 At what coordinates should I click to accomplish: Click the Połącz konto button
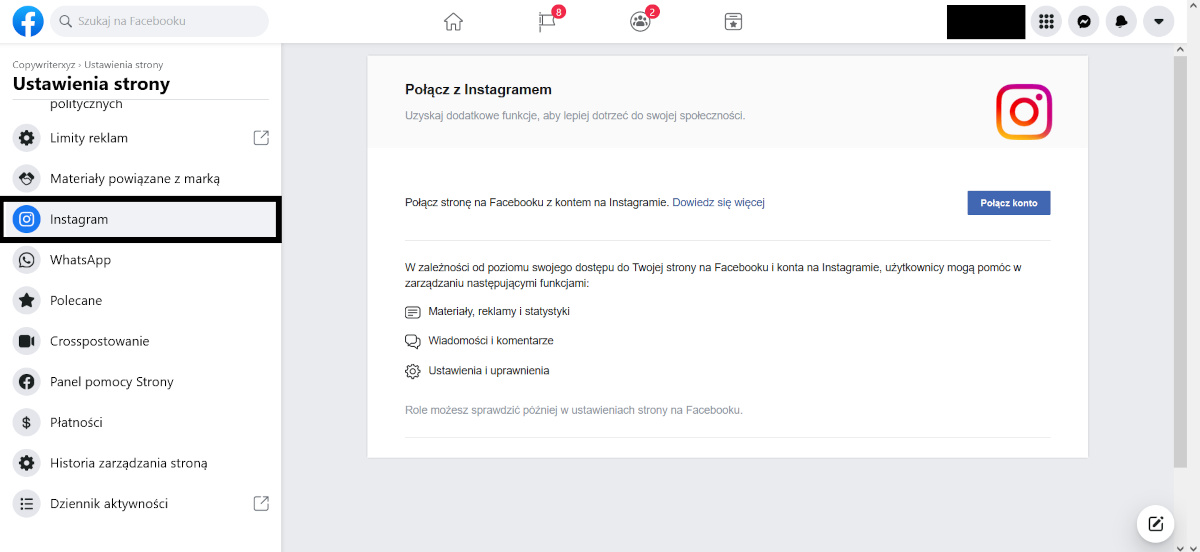tap(1009, 203)
